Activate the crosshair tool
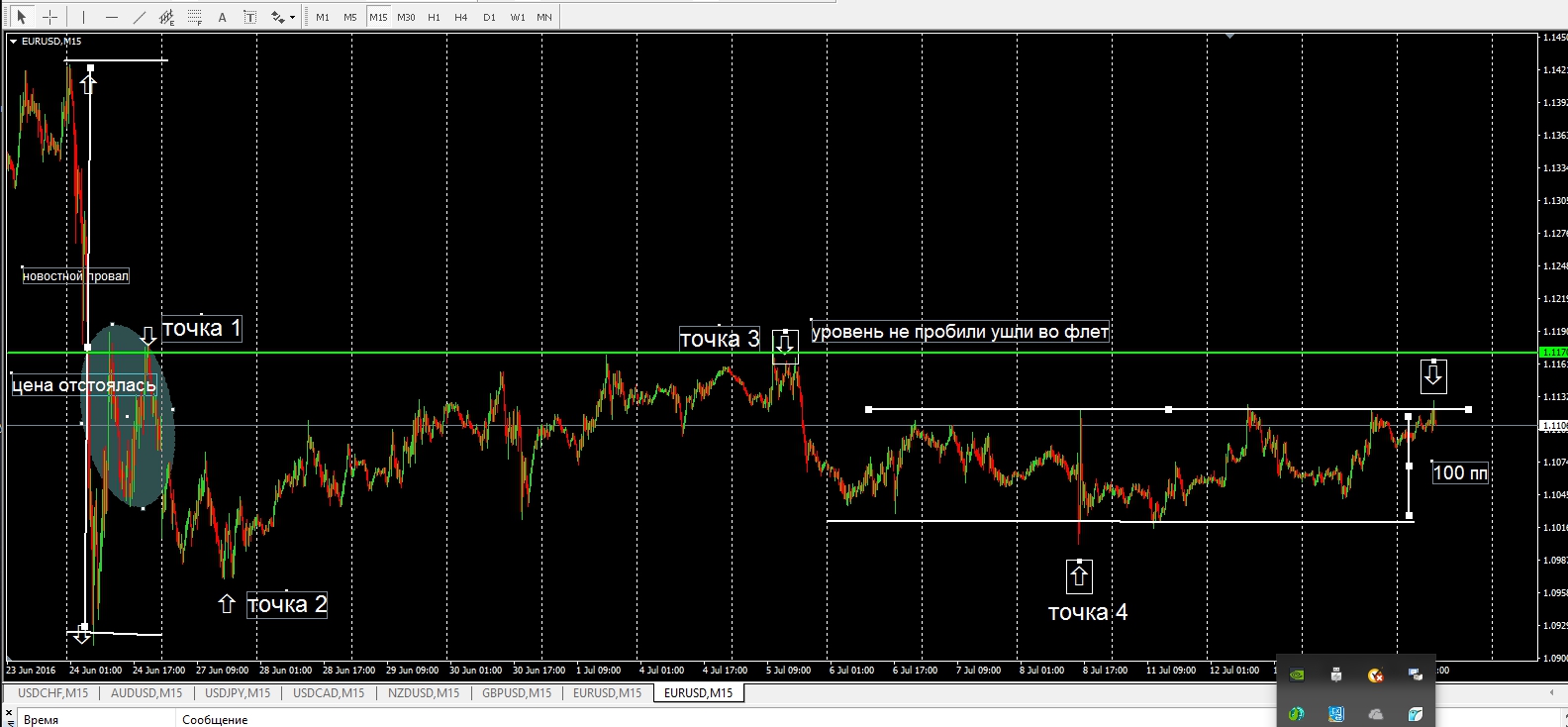The image size is (1568, 727). [x=49, y=17]
